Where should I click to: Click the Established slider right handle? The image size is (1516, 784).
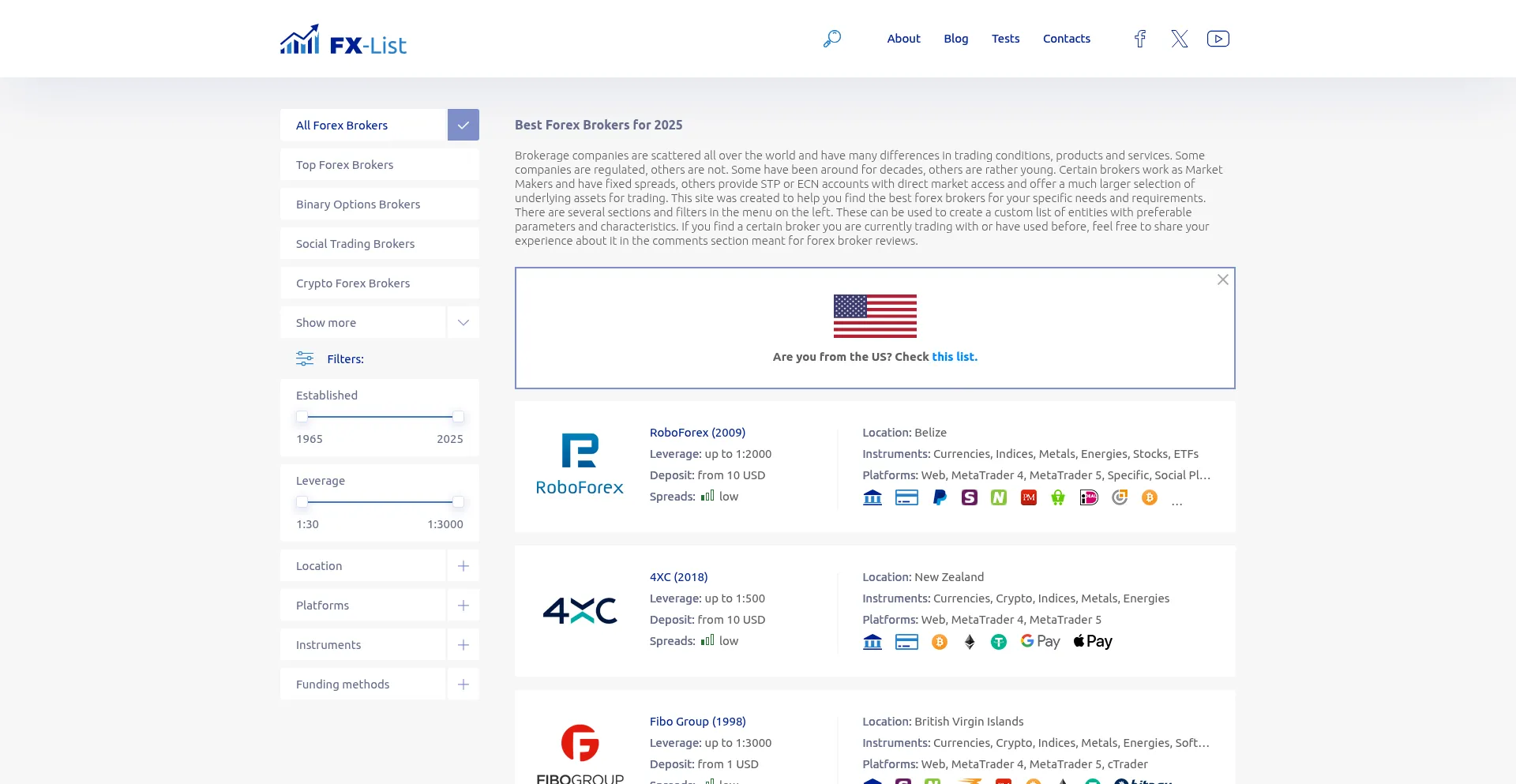click(458, 417)
